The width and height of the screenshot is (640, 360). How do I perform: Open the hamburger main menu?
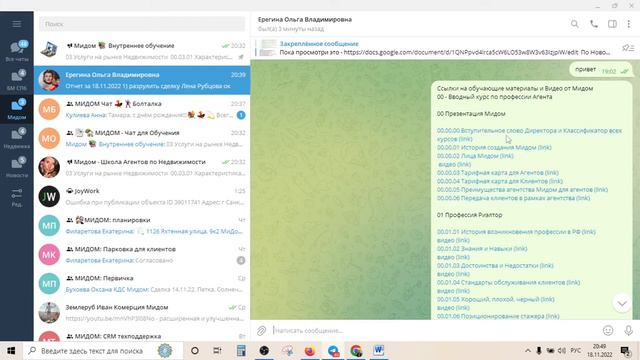point(16,24)
